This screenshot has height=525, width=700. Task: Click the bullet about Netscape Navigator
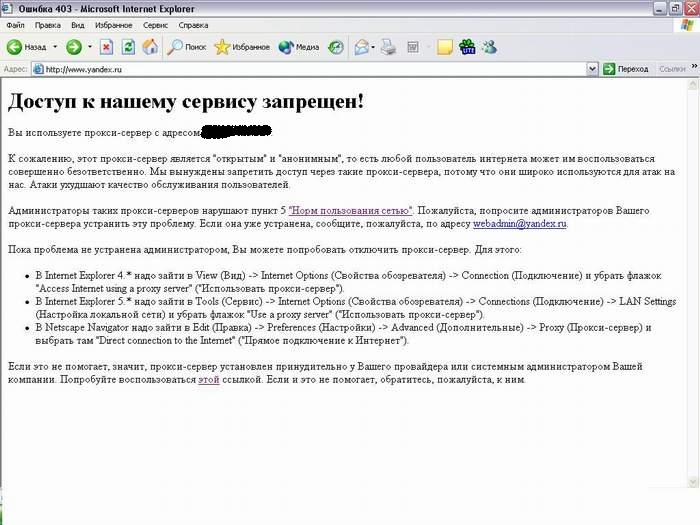(x=343, y=334)
